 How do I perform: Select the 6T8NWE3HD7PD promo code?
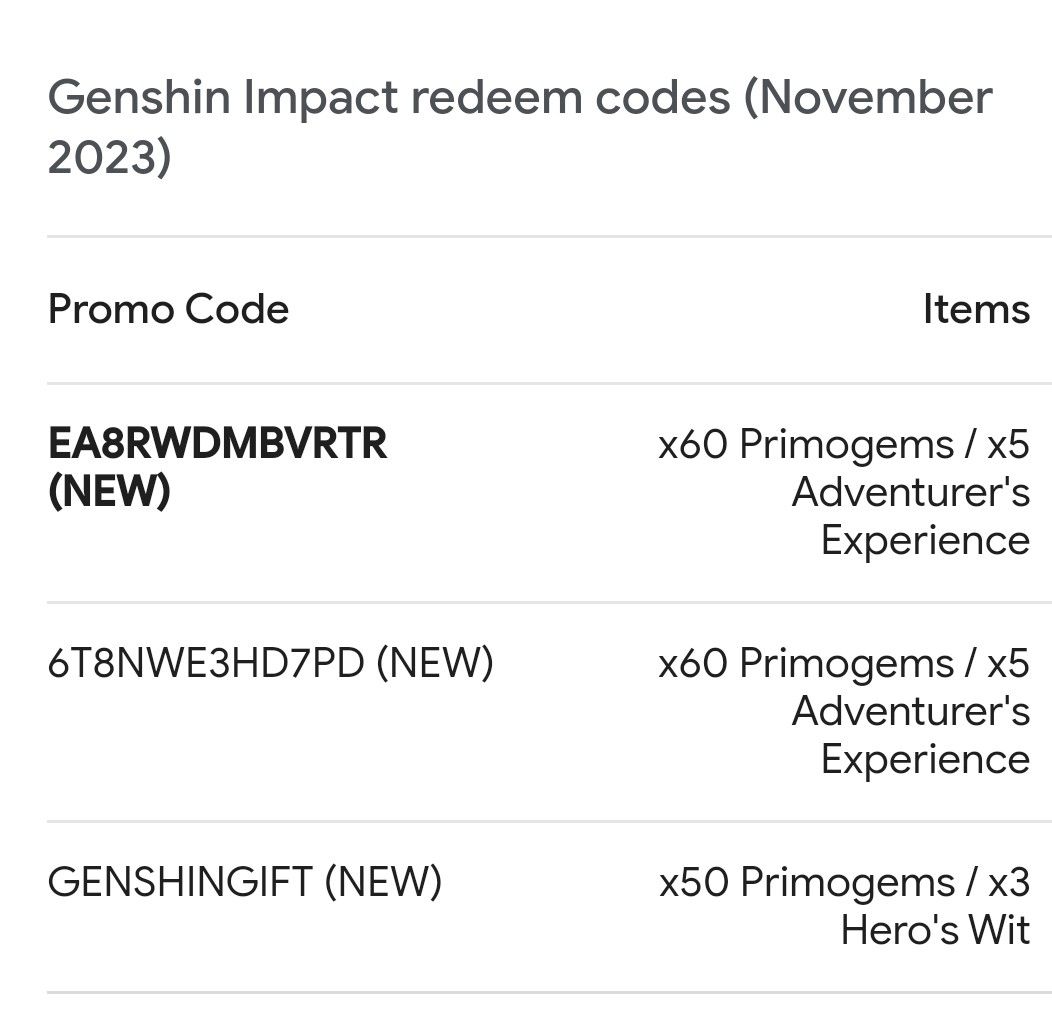tap(205, 663)
